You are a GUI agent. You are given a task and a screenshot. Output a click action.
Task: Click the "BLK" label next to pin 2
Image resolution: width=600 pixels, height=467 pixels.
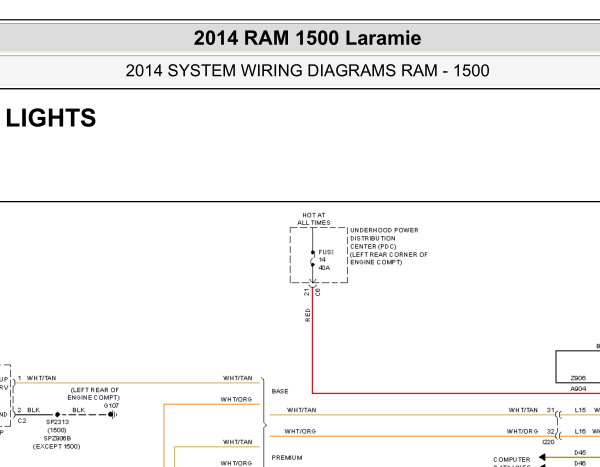(34, 410)
